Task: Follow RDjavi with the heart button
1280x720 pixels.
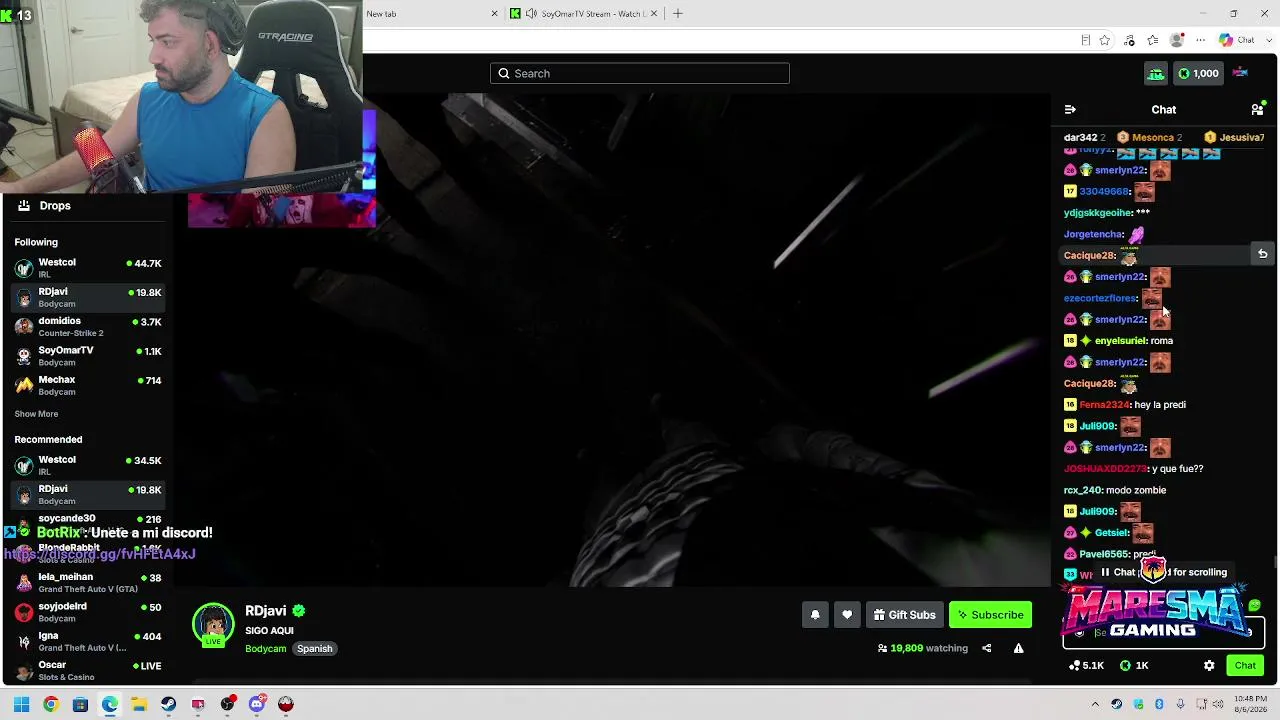Action: (847, 615)
